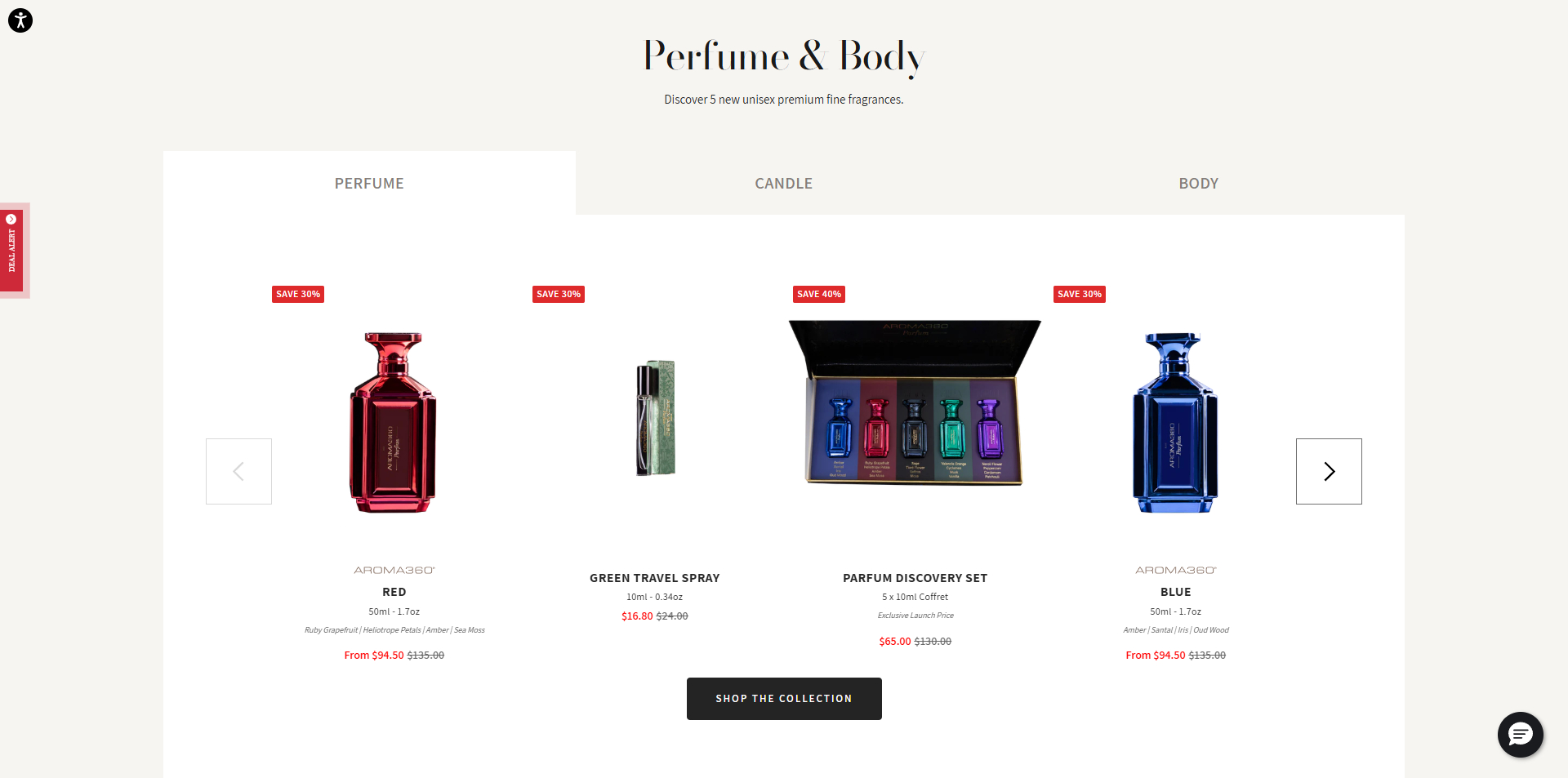Open the Green Travel Spray title link
This screenshot has height=778, width=1568.
pos(655,578)
